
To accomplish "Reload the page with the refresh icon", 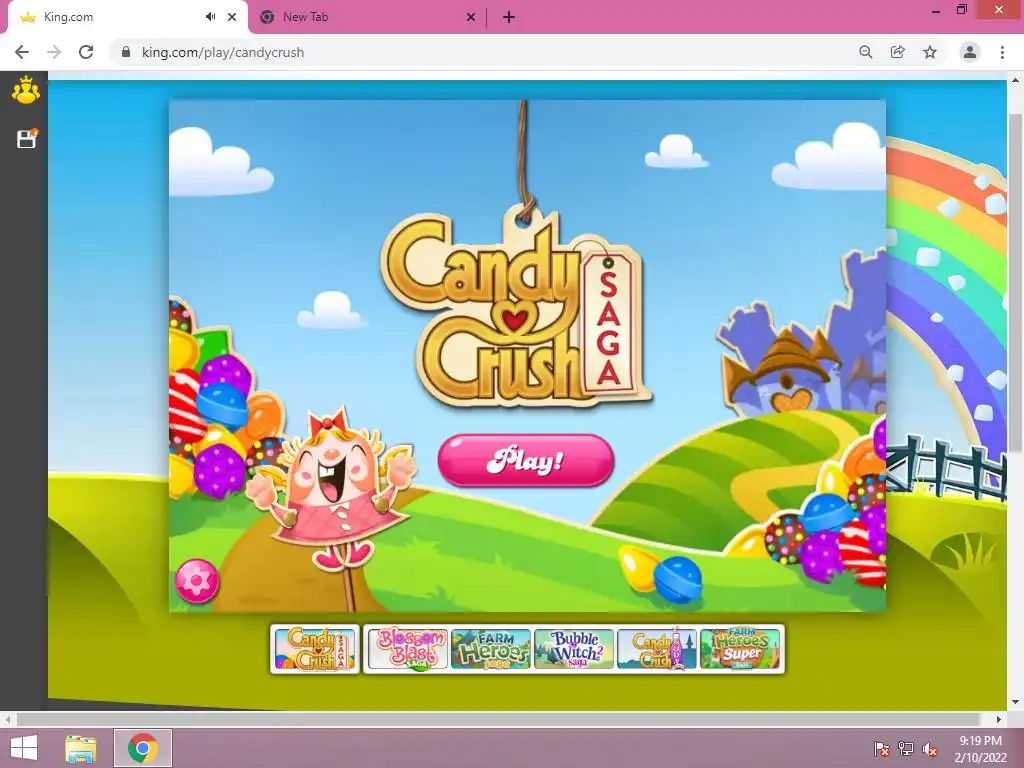I will coord(86,52).
